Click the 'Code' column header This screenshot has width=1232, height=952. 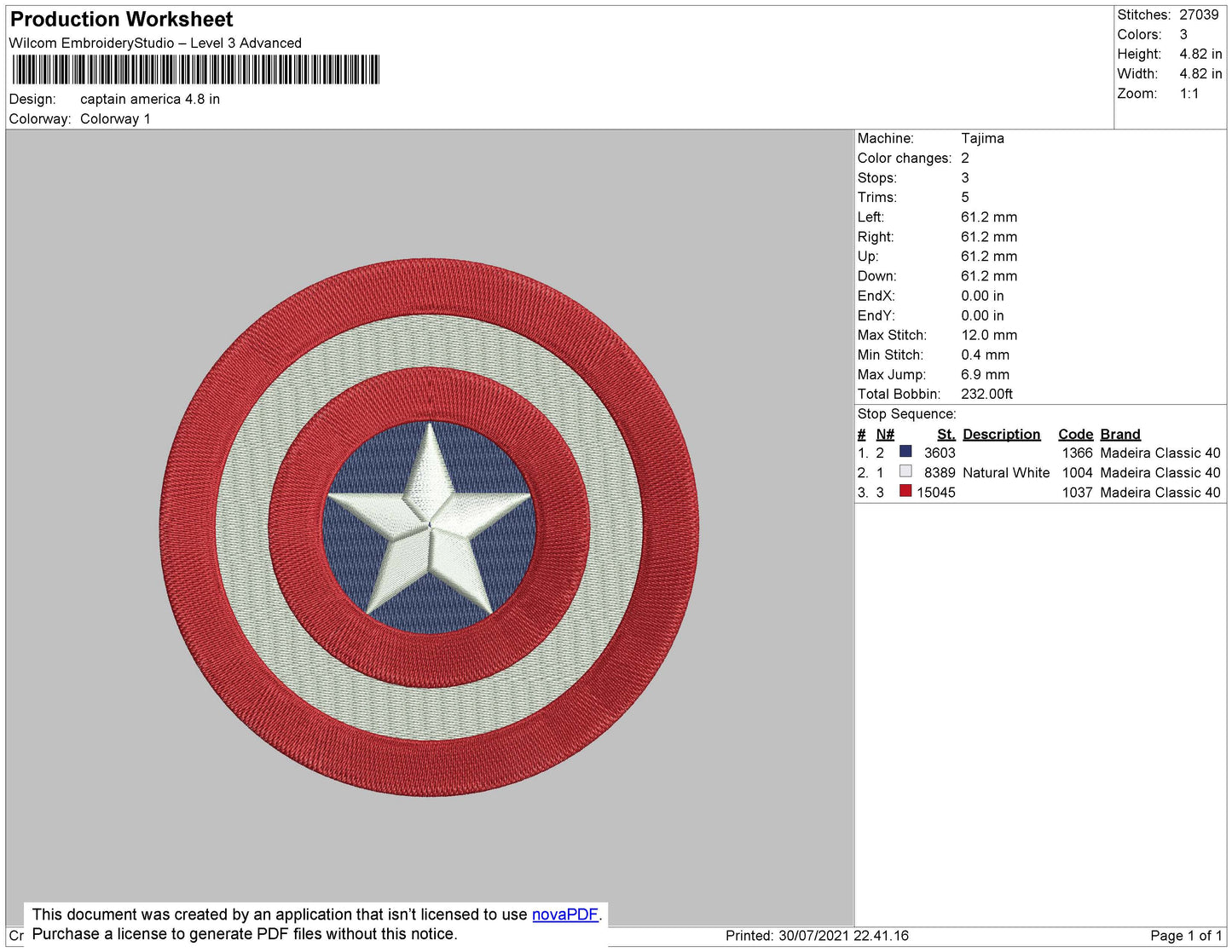coord(1076,435)
